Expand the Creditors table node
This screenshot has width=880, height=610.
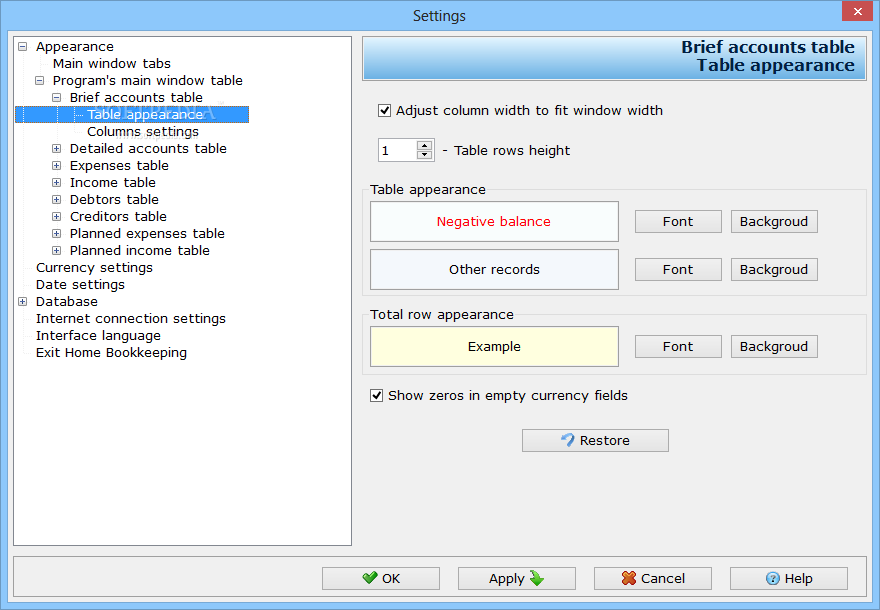pyautogui.click(x=56, y=216)
